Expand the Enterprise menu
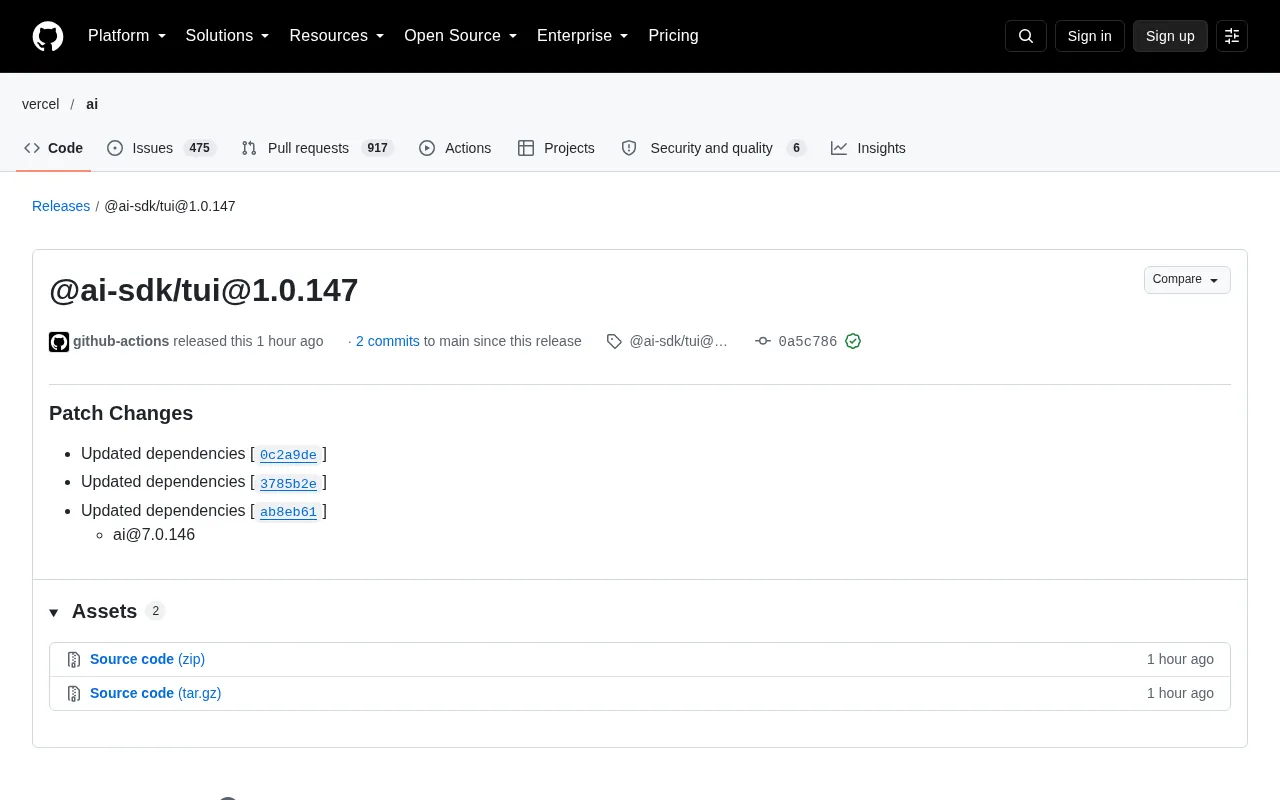The height and width of the screenshot is (800, 1280). 583,36
